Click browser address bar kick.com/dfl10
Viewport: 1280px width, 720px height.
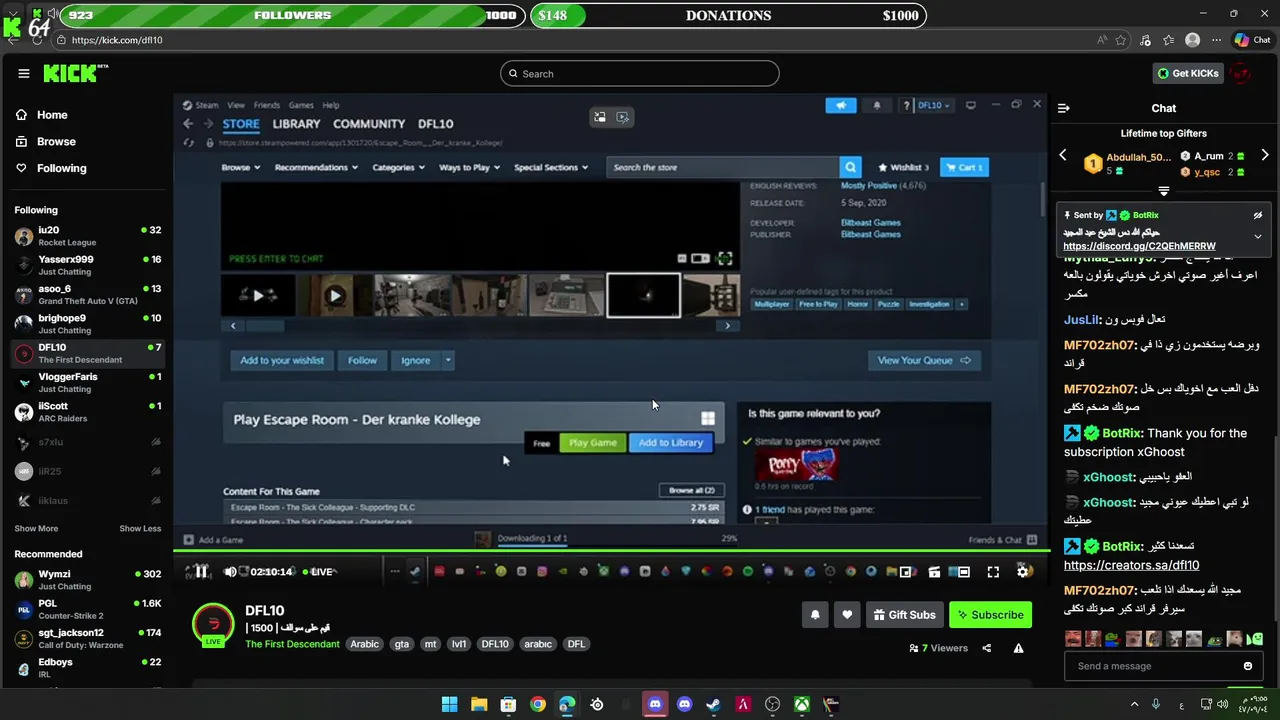tap(570, 40)
